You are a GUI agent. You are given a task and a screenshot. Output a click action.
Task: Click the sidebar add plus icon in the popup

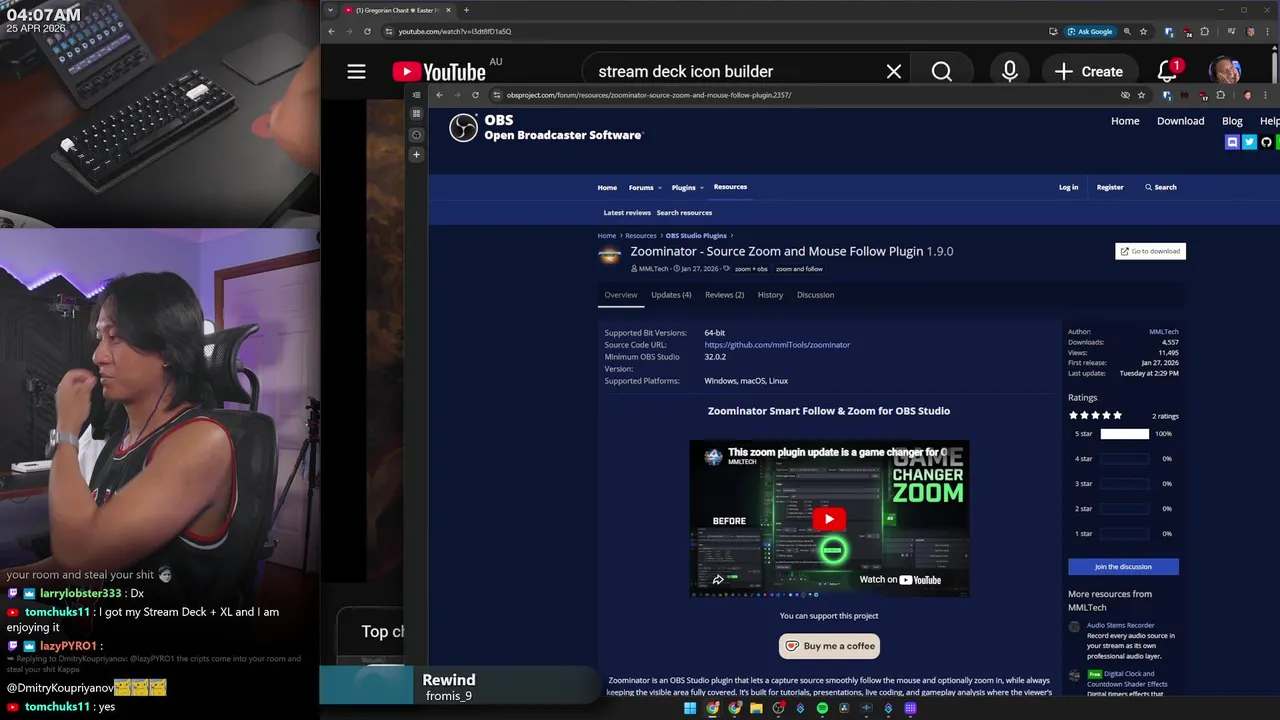click(416, 154)
